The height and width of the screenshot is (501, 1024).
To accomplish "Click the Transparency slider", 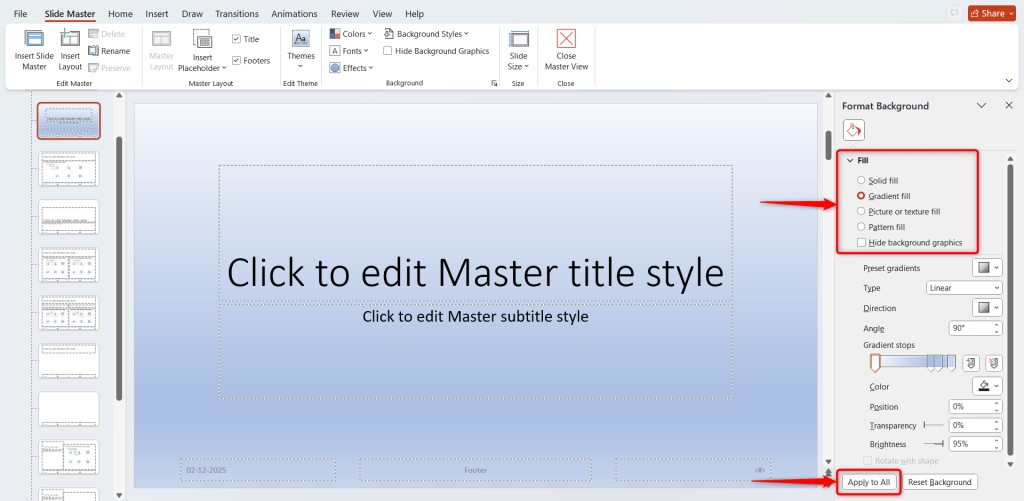I will point(934,425).
